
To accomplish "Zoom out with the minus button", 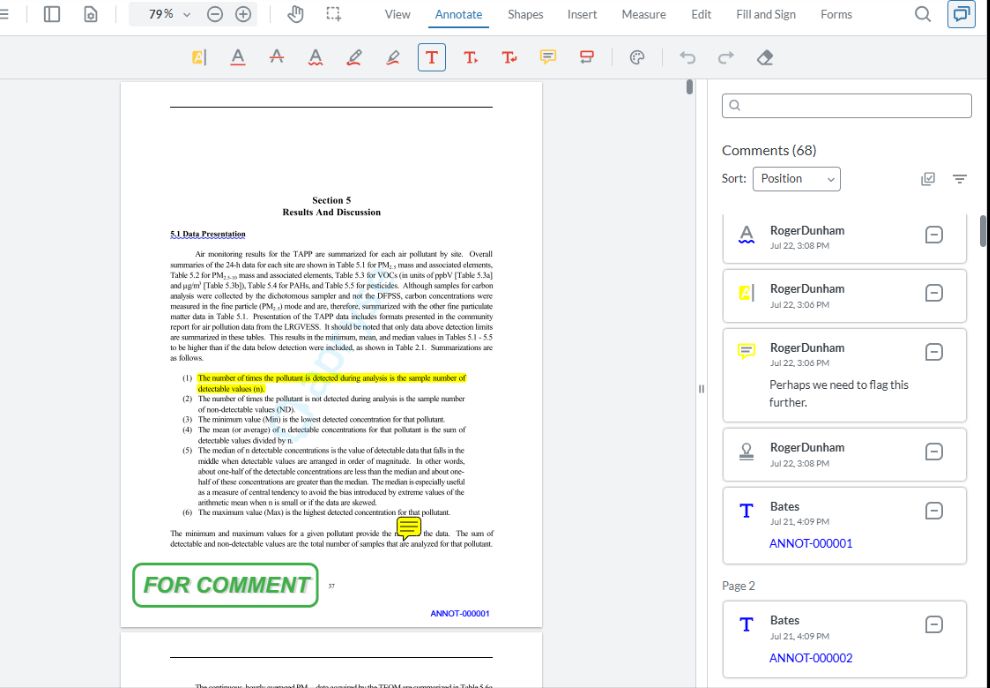I will [215, 14].
